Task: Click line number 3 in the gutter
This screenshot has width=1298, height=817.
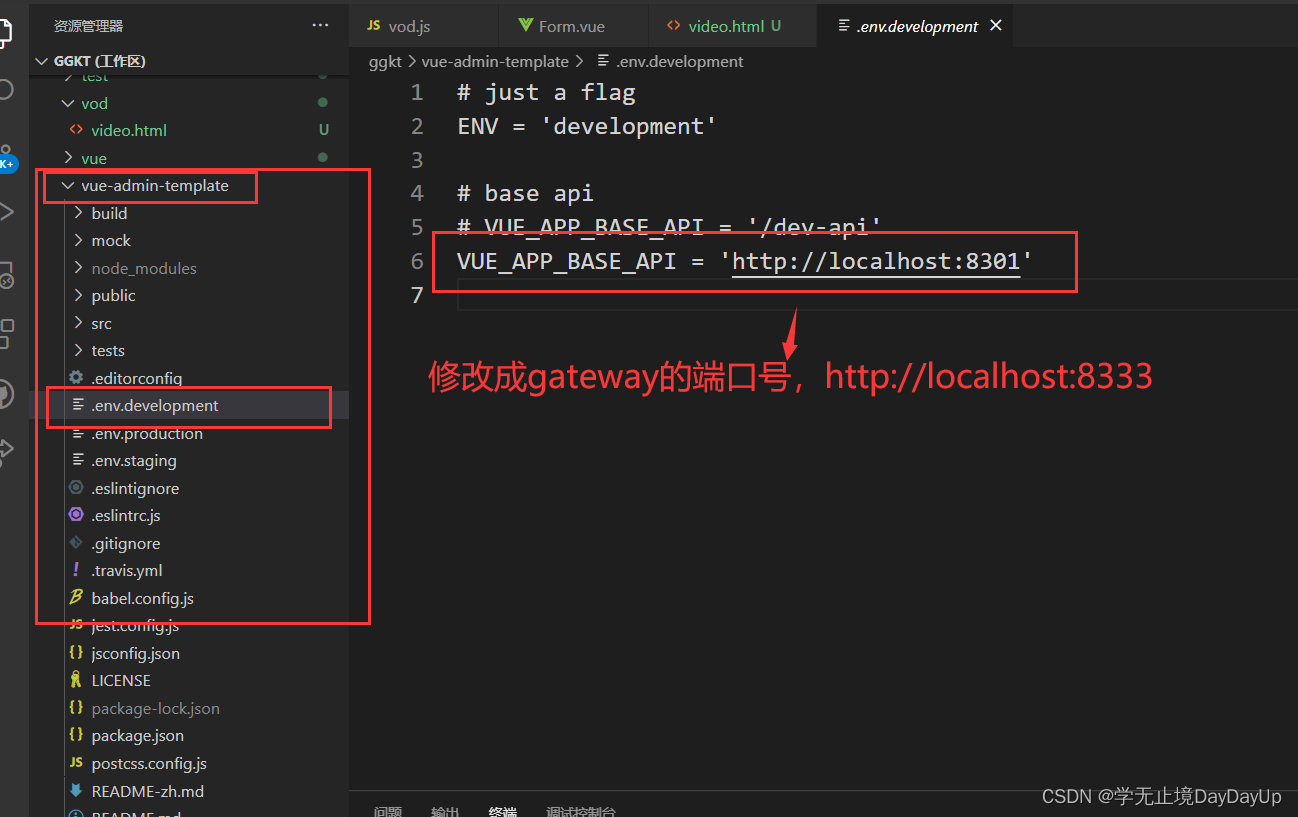Action: tap(417, 160)
